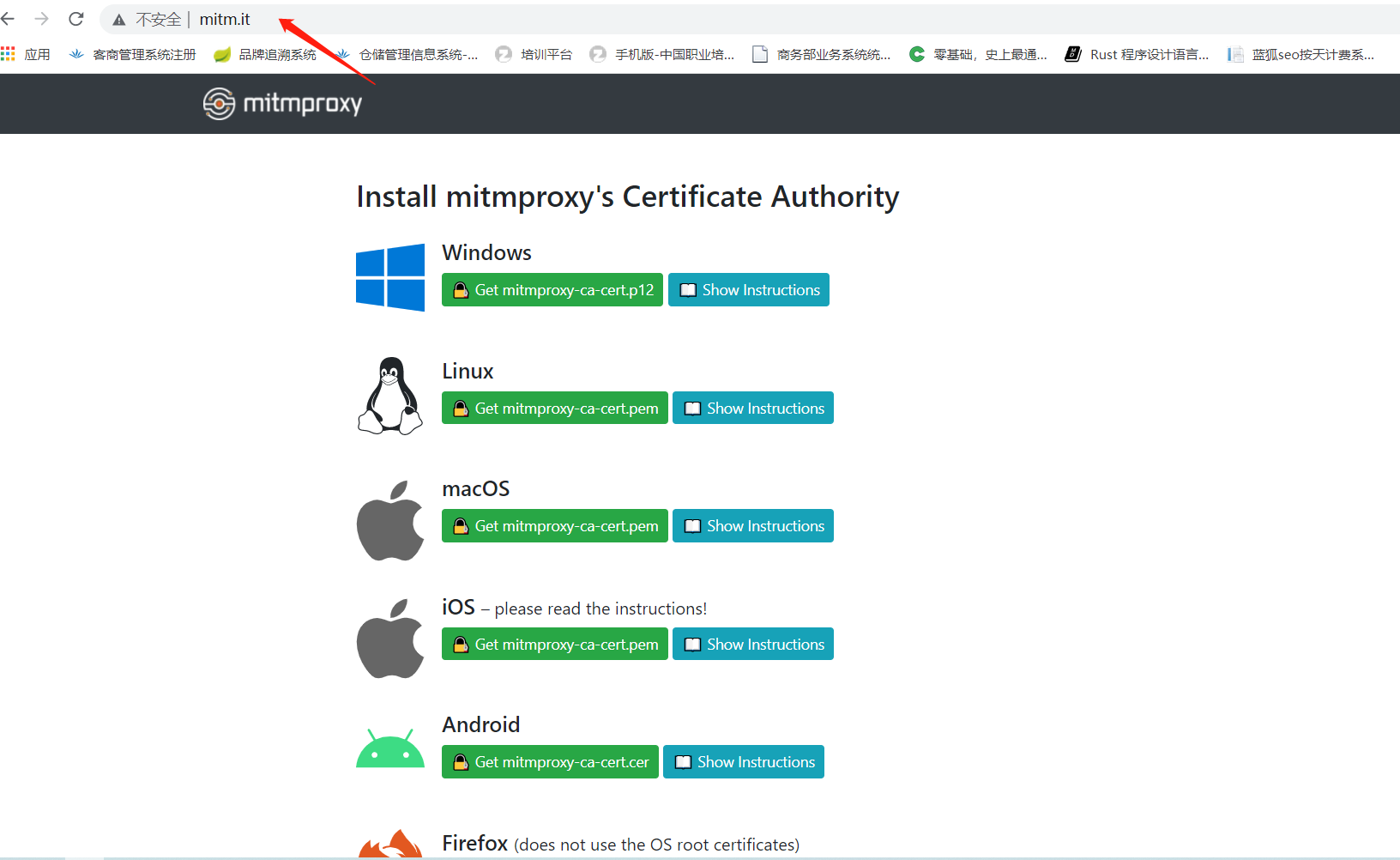Screen dimensions: 1400x860
Task: Open the 品牌追溯系统 bookmark
Action: [x=265, y=54]
